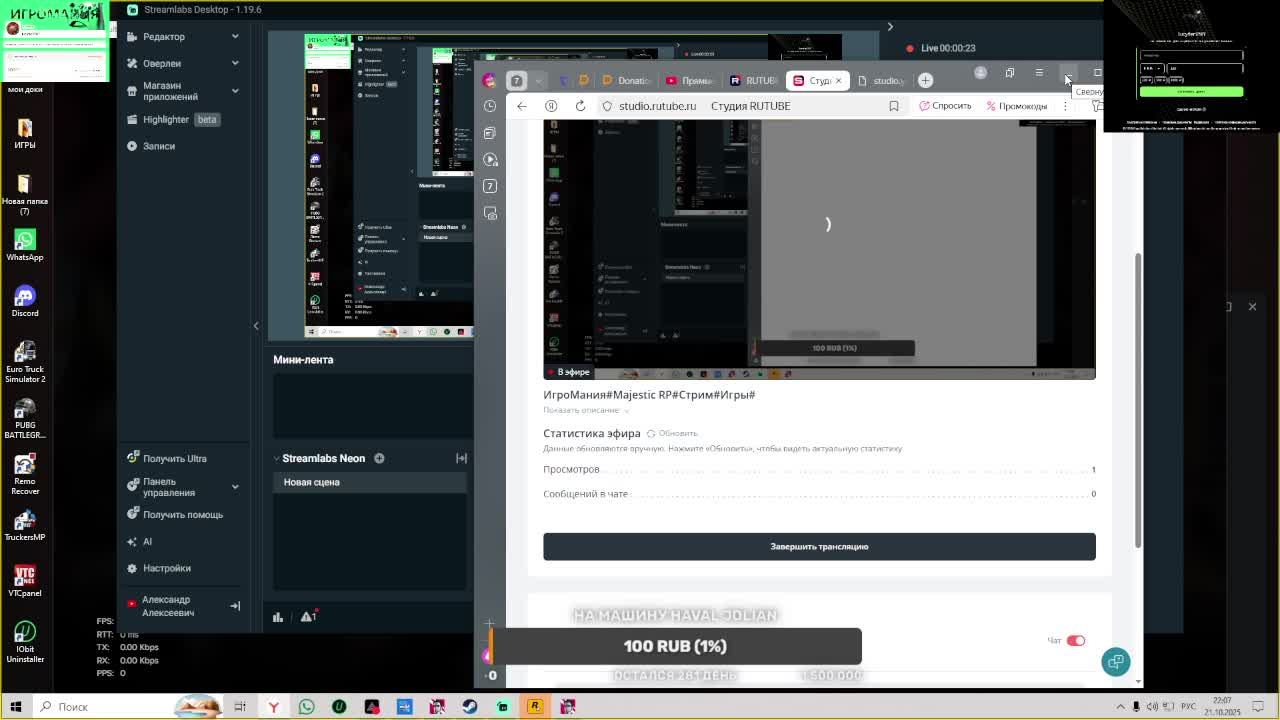Add a scene with the plus icon

point(379,458)
